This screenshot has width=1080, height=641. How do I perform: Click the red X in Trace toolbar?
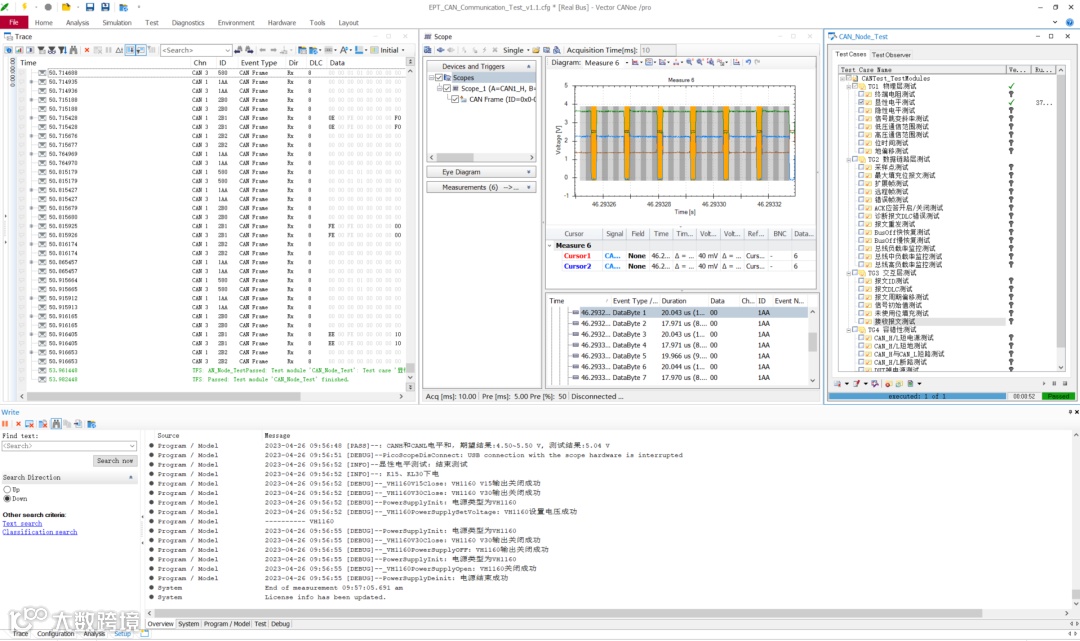coord(87,50)
